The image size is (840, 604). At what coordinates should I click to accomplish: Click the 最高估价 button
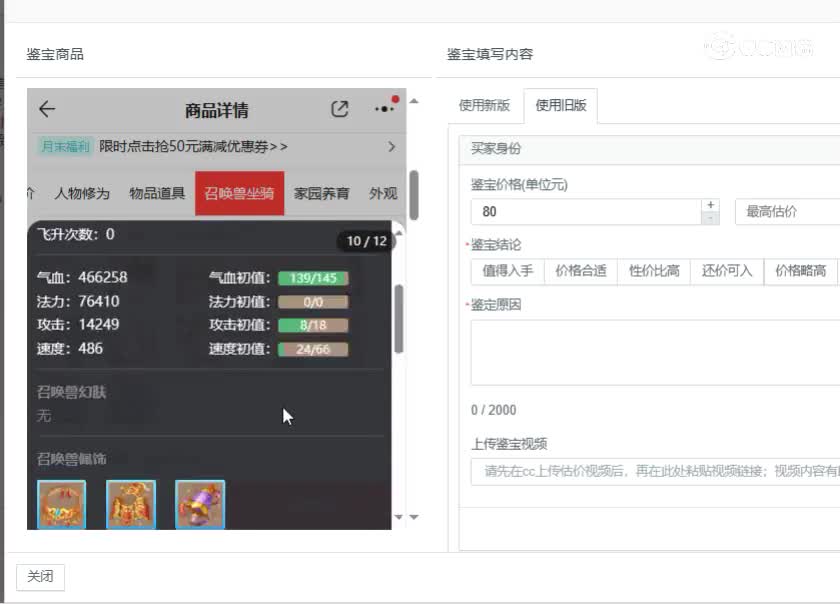click(771, 211)
